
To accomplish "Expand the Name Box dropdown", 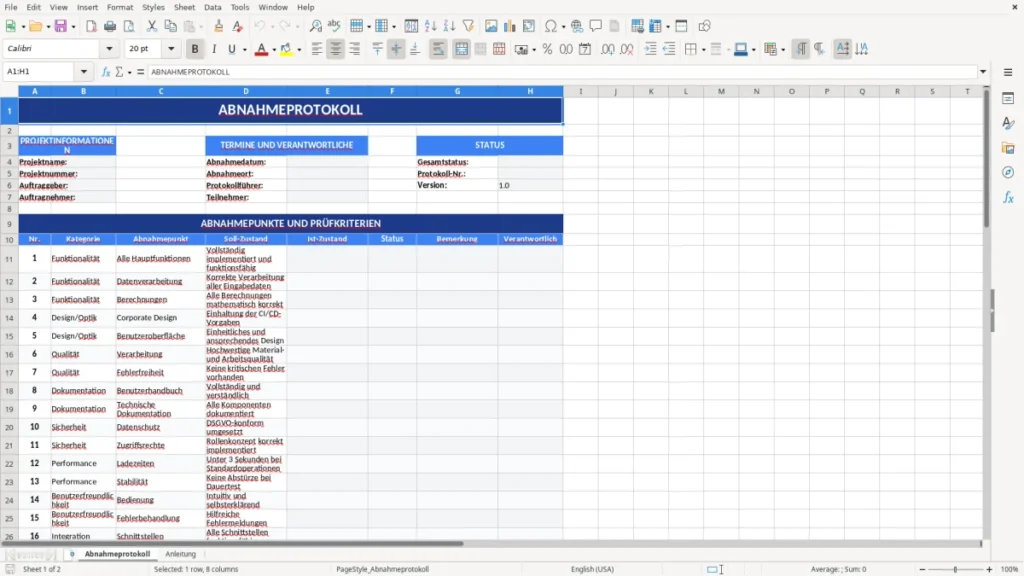I will (x=84, y=72).
